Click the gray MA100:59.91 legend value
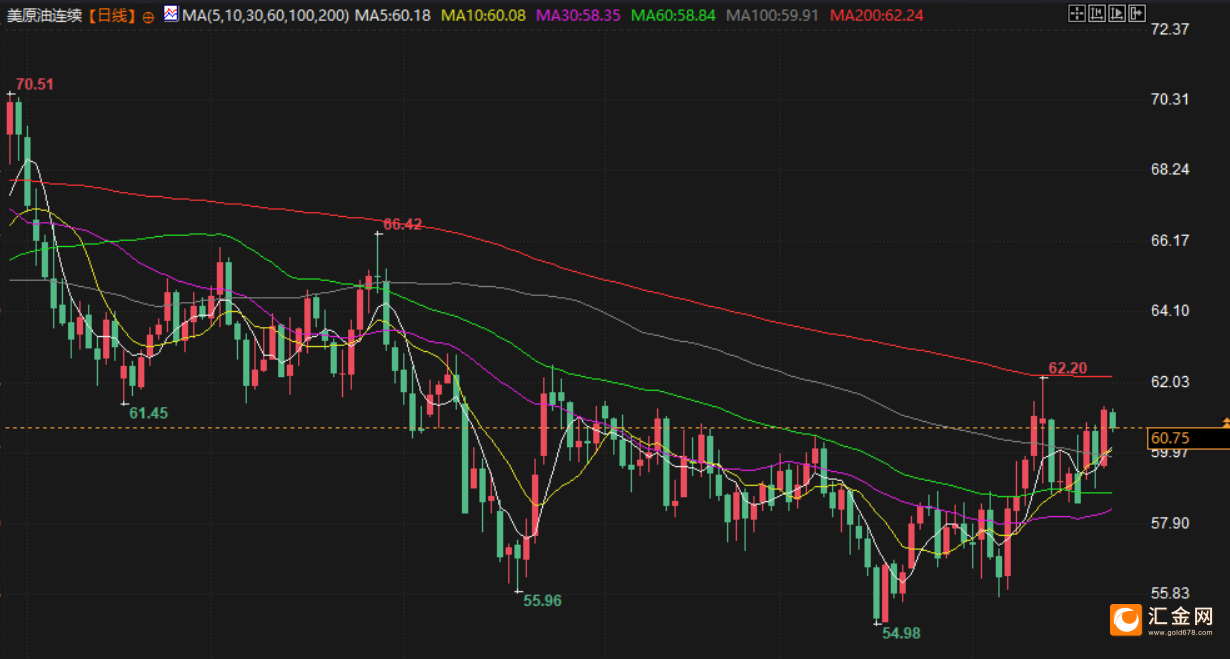Screen dimensions: 1230x659 point(773,15)
